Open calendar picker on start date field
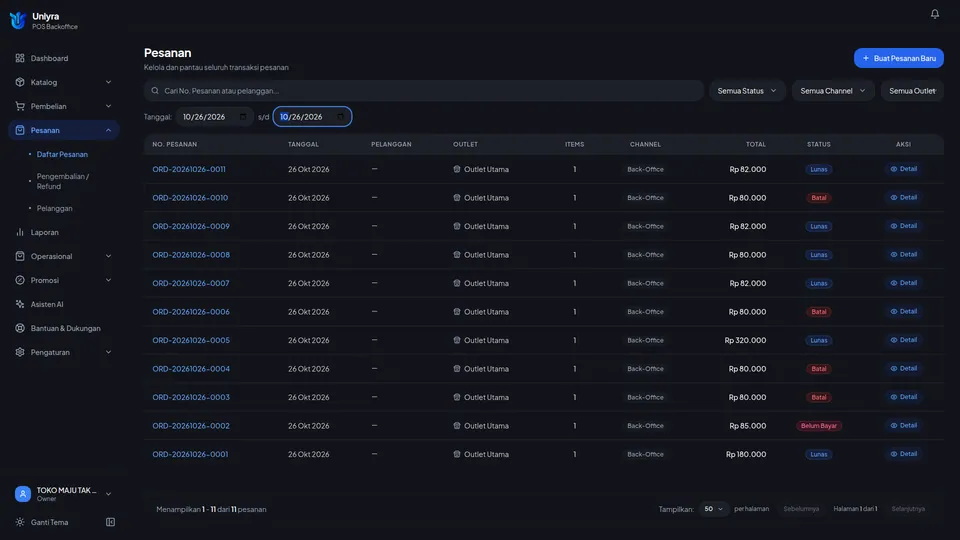Viewport: 960px width, 540px height. click(x=243, y=116)
